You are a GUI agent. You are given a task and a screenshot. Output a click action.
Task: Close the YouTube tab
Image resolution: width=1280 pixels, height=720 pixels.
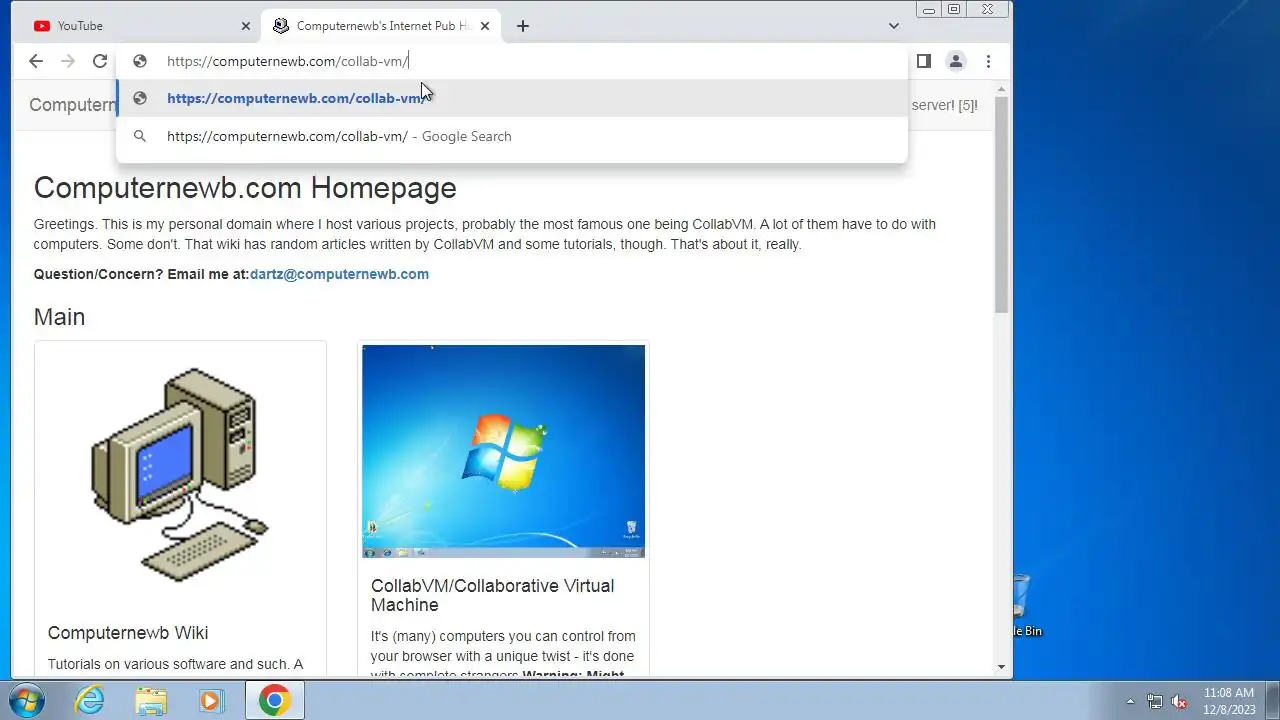pyautogui.click(x=246, y=26)
